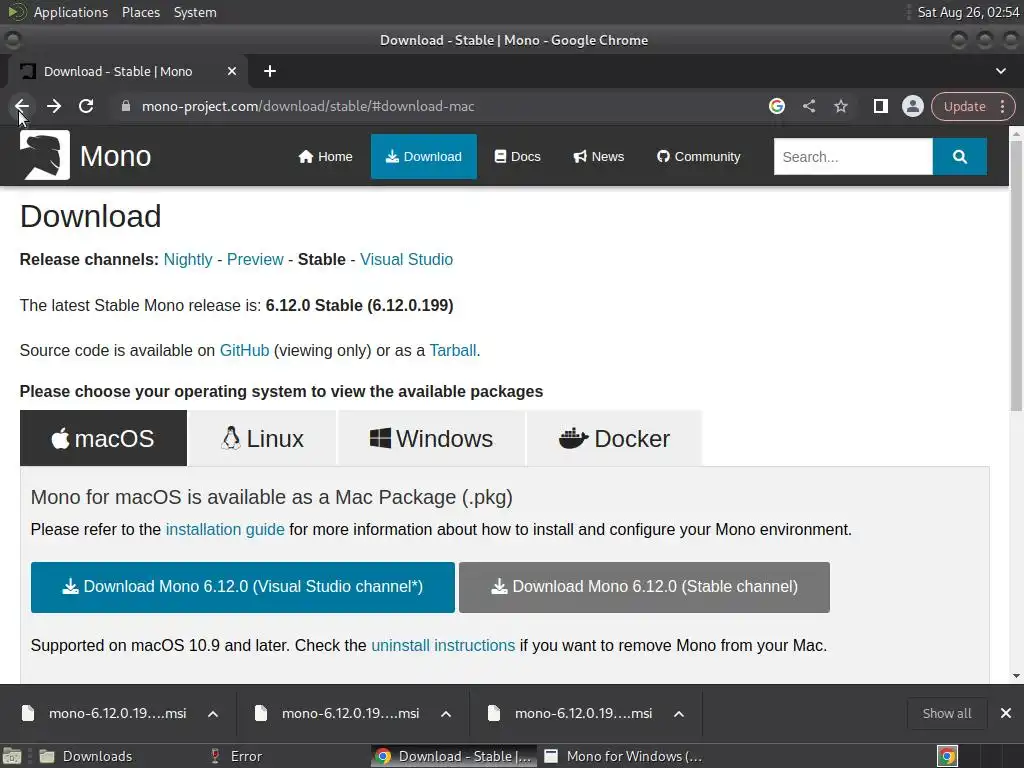Select the Windows tab

point(431,438)
